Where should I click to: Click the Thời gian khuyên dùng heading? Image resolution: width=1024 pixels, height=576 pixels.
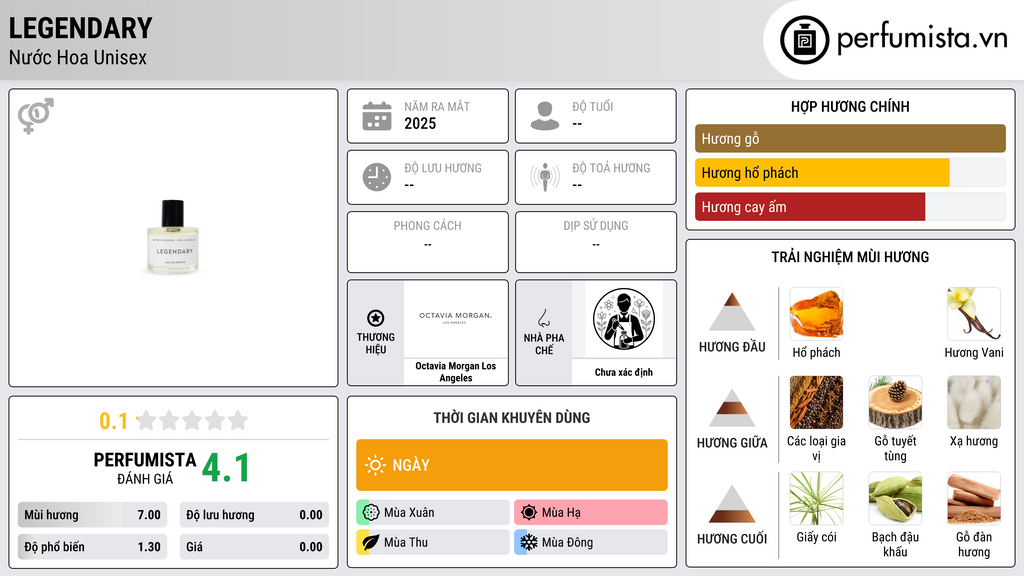point(512,417)
